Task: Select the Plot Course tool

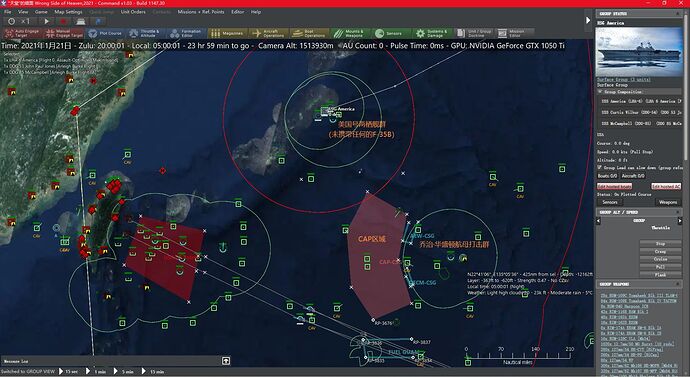Action: point(105,33)
